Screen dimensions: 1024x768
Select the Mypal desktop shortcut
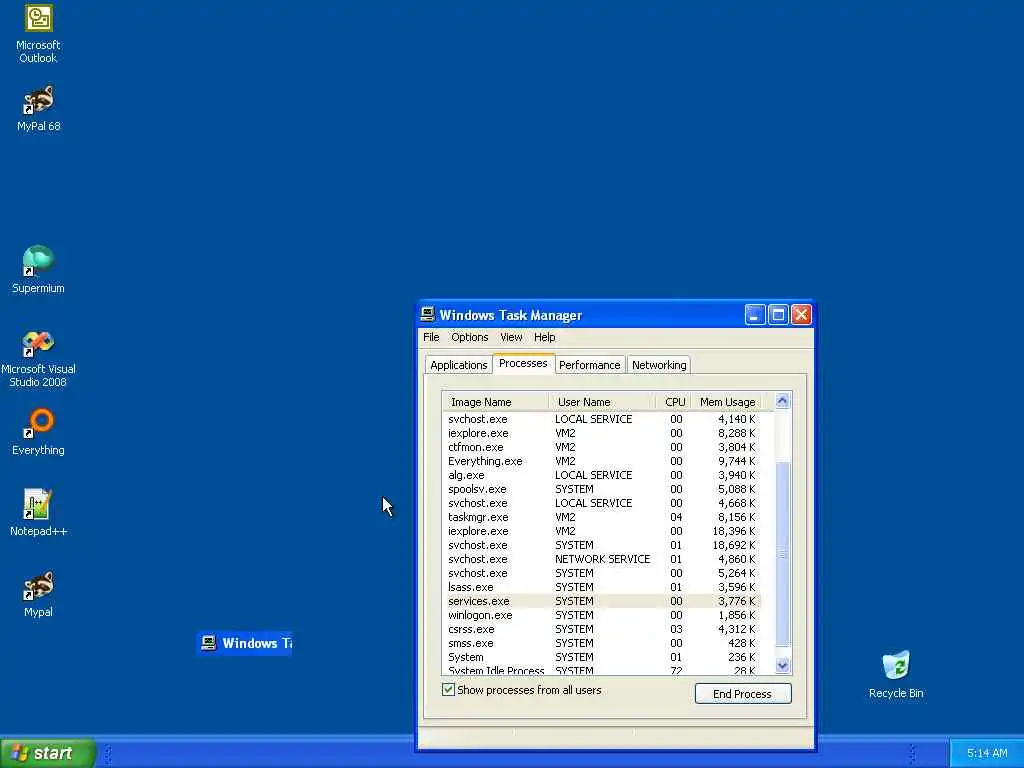pyautogui.click(x=39, y=594)
